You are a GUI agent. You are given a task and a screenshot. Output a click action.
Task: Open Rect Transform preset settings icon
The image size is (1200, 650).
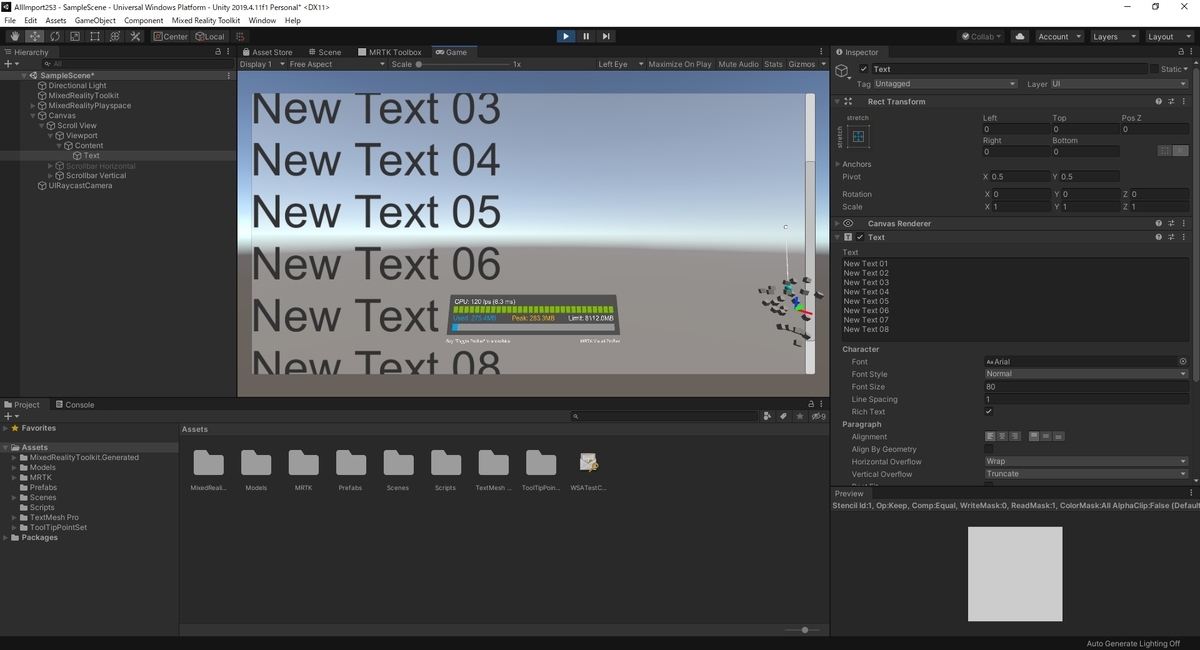pos(1170,101)
